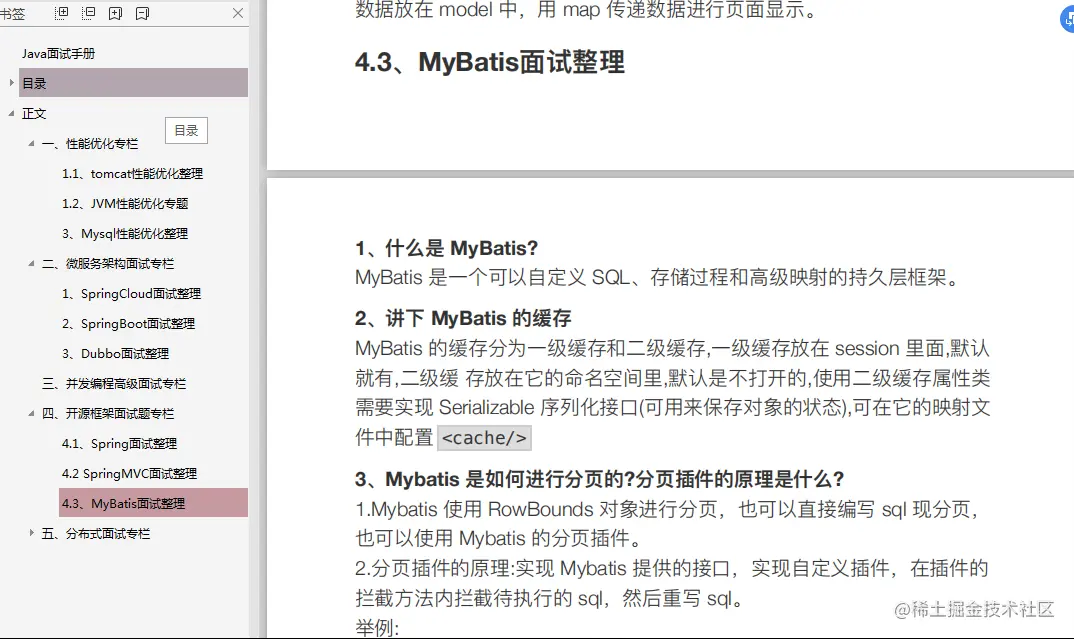This screenshot has height=639, width=1074.
Task: Jump to 四、开源框架面试题专栏 bookmark
Action: (108, 413)
